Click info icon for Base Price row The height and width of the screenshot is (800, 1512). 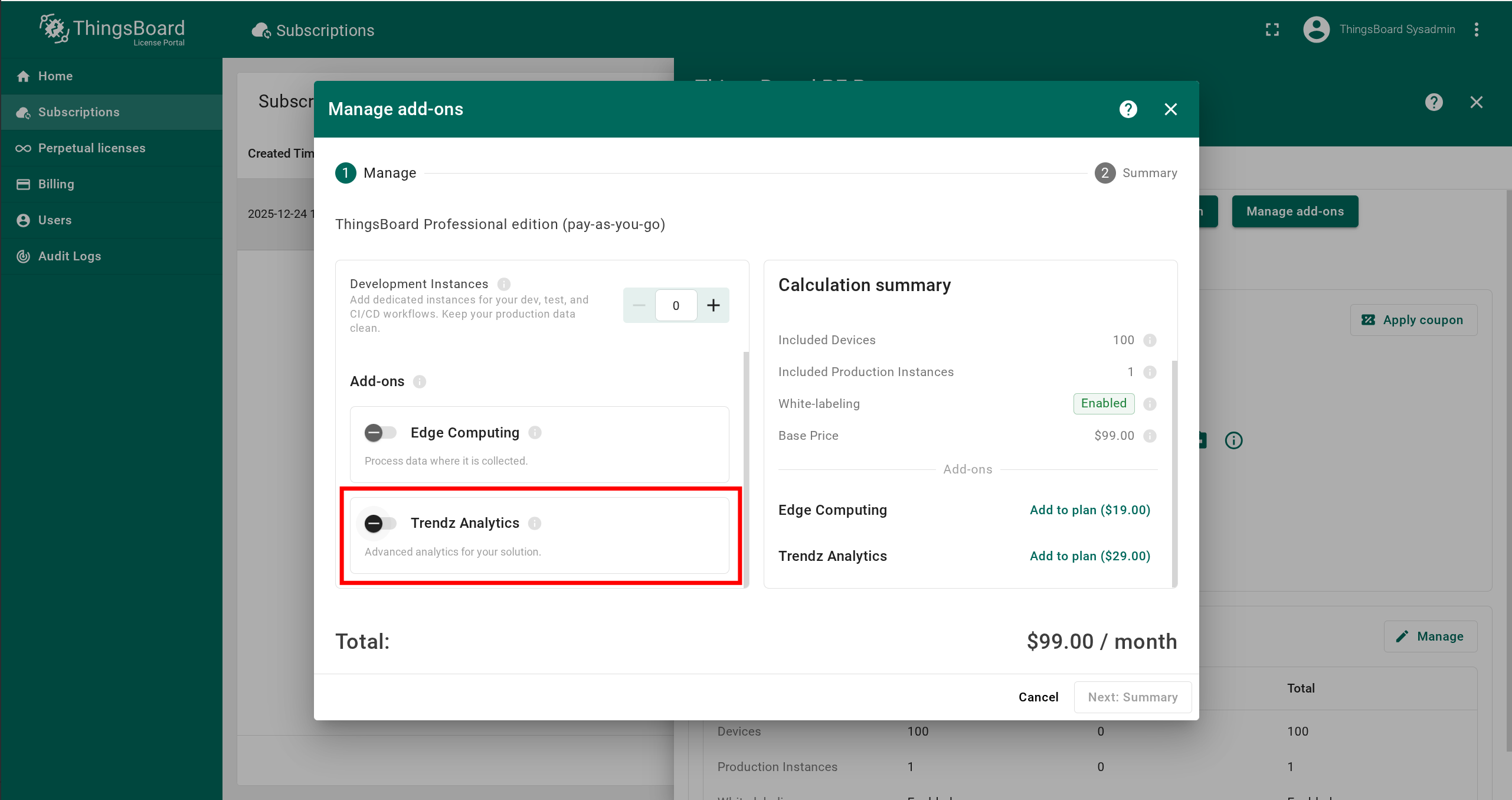pyautogui.click(x=1149, y=436)
